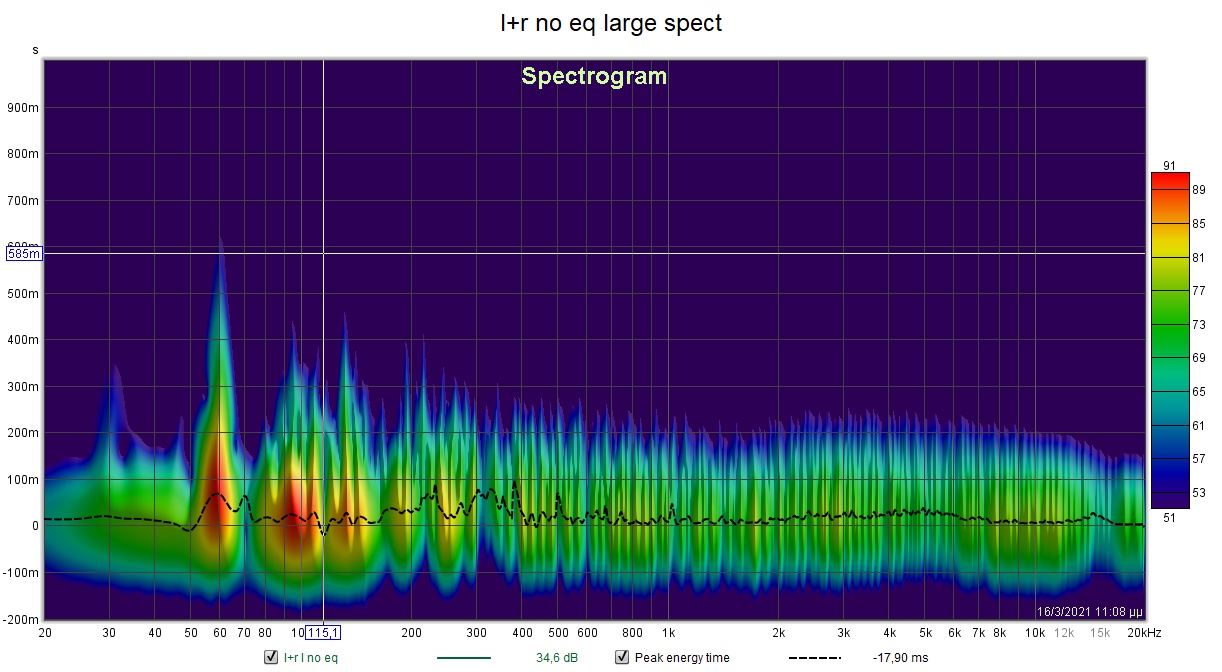The image size is (1222, 672).
Task: Click the -200m time axis label
Action: click(x=22, y=620)
